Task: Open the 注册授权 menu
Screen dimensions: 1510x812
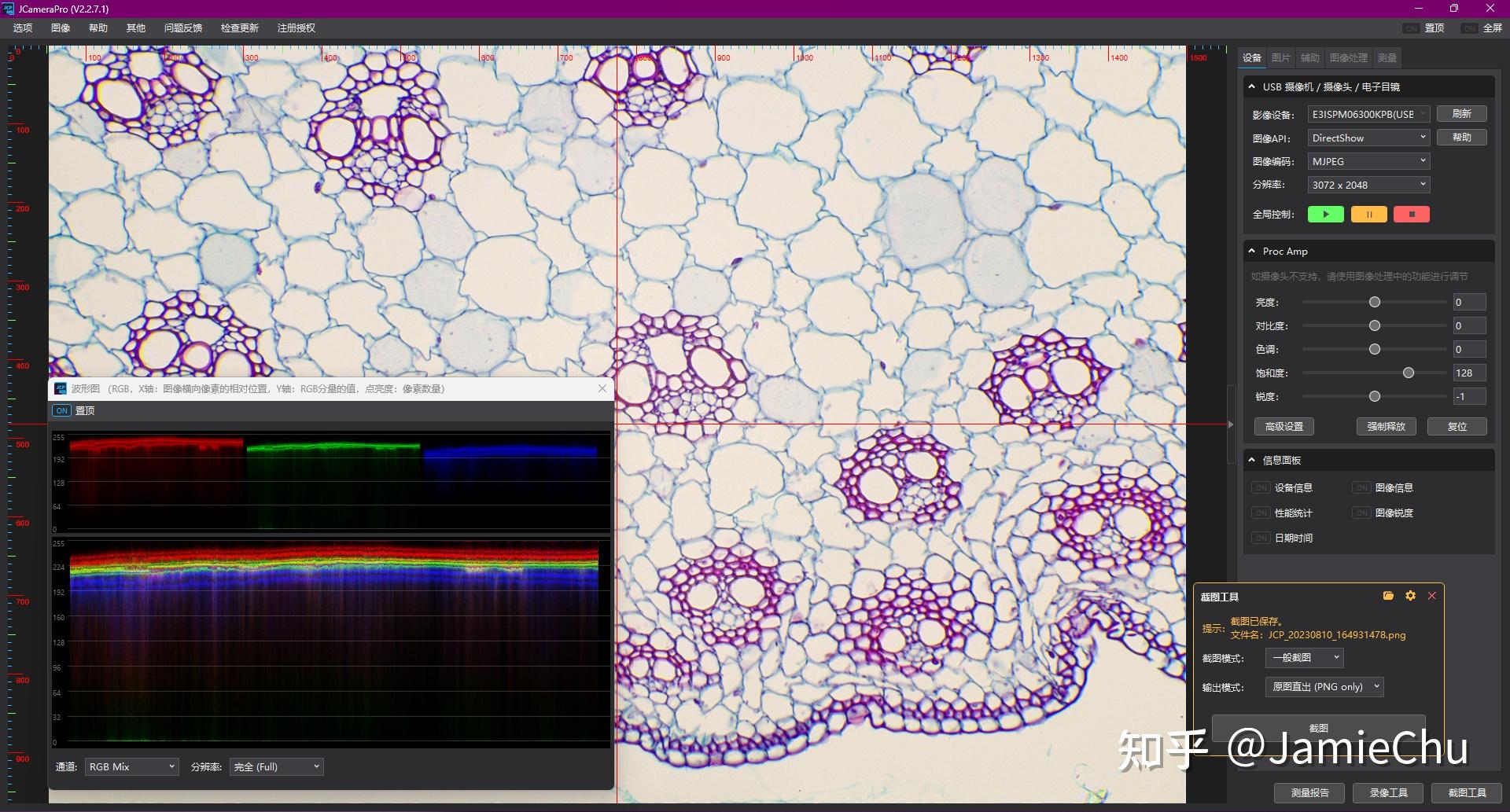Action: 296,28
